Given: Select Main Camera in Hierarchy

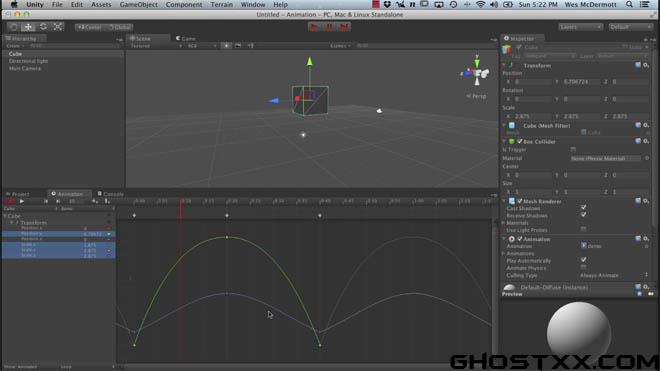Looking at the screenshot, I should 25,68.
